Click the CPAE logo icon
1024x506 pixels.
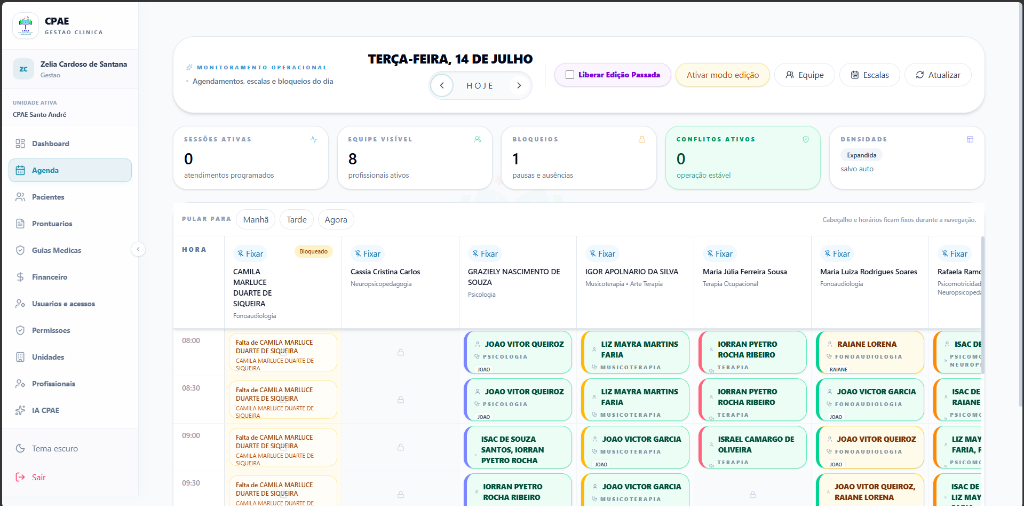pos(25,25)
